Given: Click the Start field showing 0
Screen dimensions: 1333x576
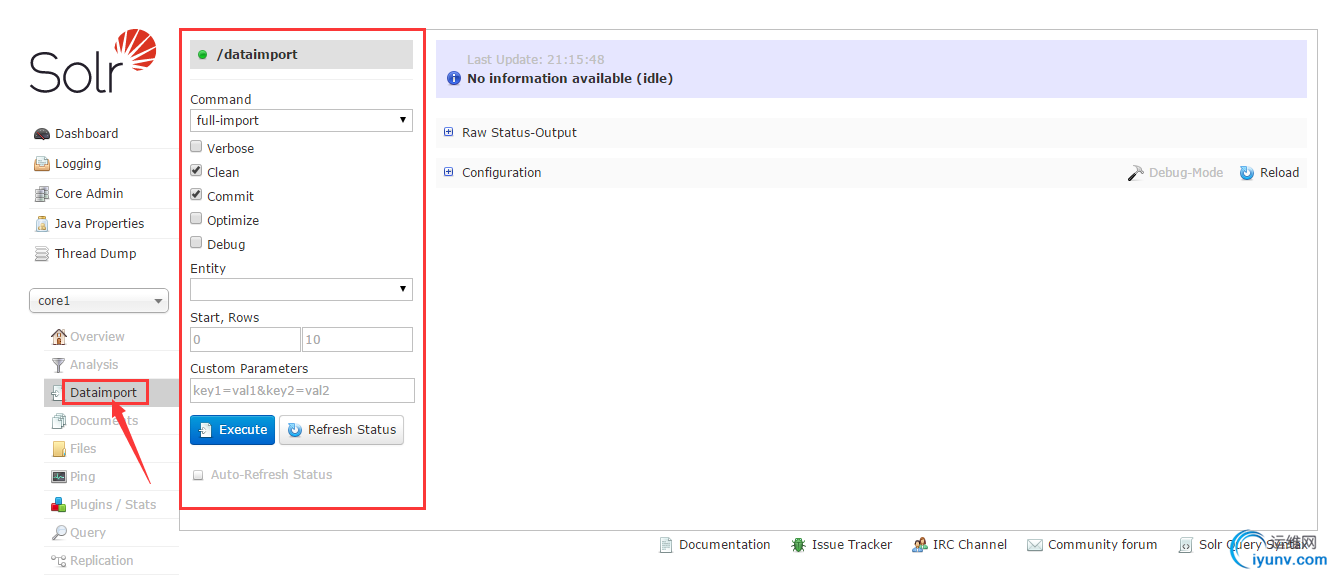Looking at the screenshot, I should click(245, 340).
